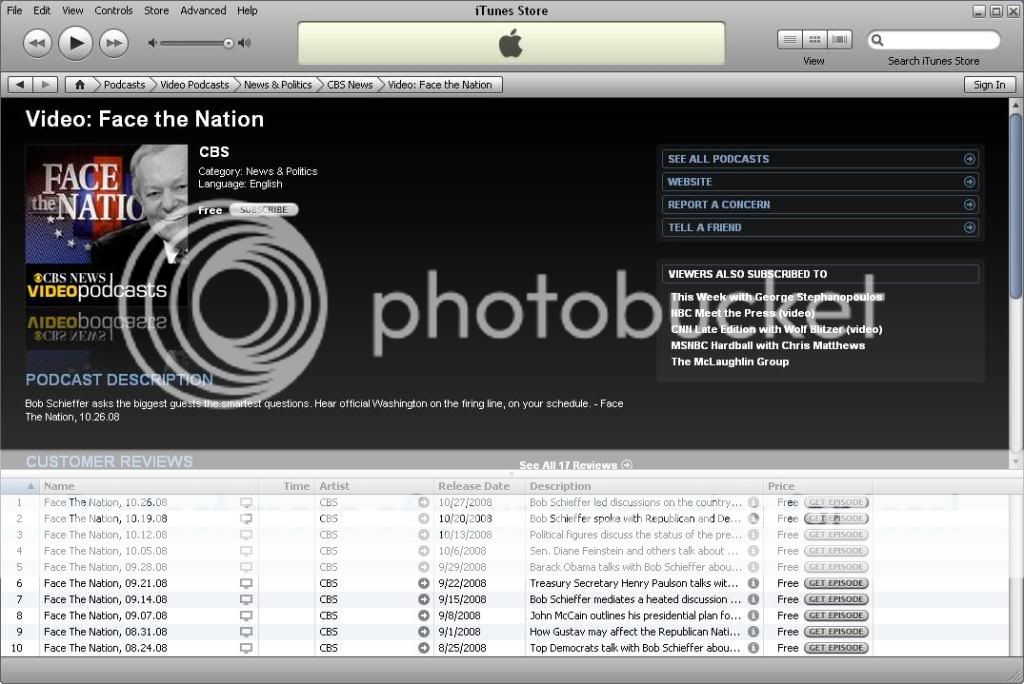Screen dimensions: 1024x684
Task: Open MSNBC Hardball with Chris Matthews
Action: (768, 346)
